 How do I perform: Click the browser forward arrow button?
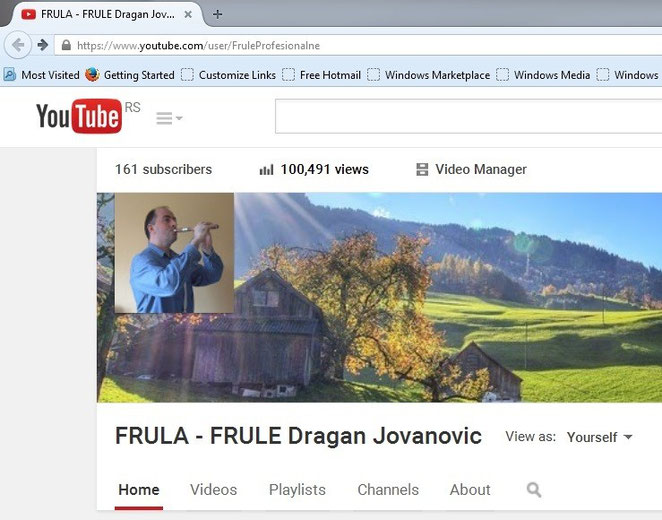(x=43, y=45)
